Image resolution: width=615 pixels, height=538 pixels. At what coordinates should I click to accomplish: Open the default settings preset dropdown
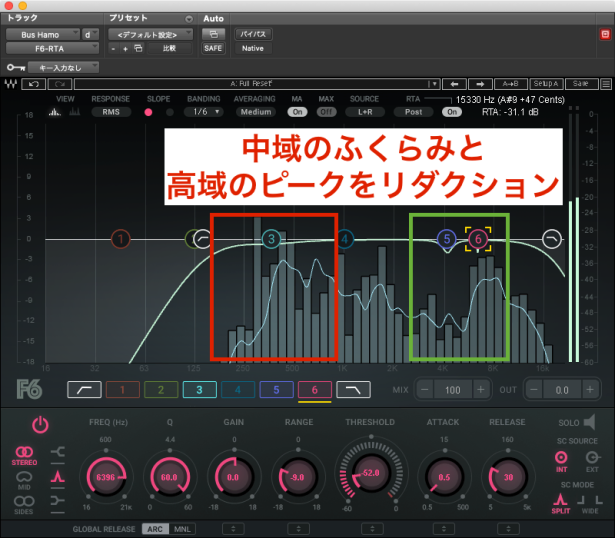(x=151, y=35)
